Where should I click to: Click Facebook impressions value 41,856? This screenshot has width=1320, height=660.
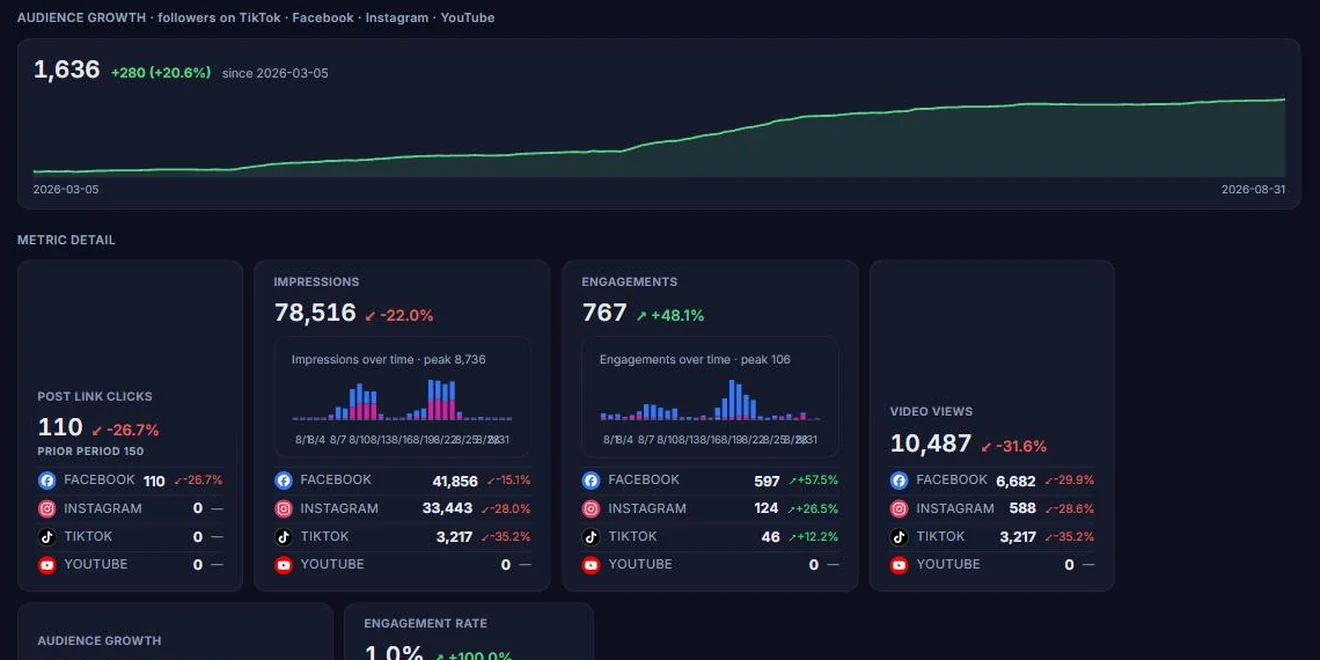455,481
